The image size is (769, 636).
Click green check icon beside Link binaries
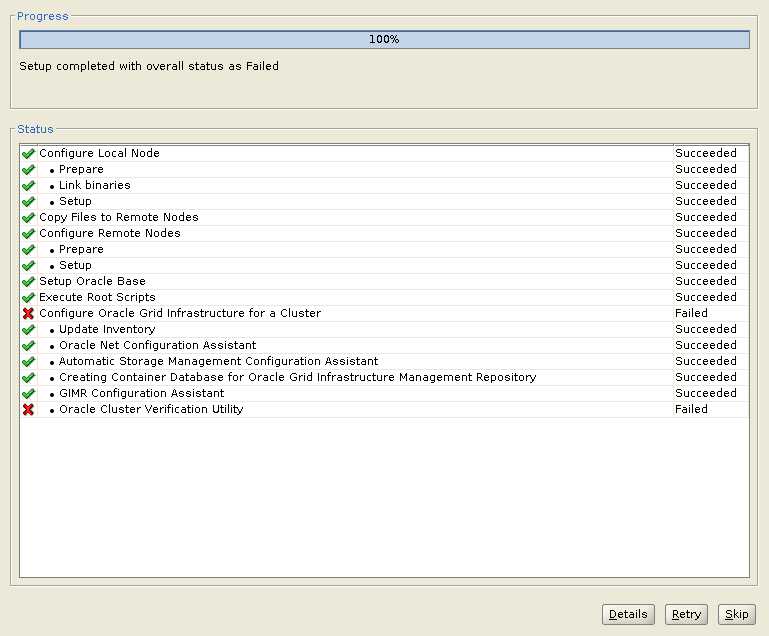[x=28, y=185]
